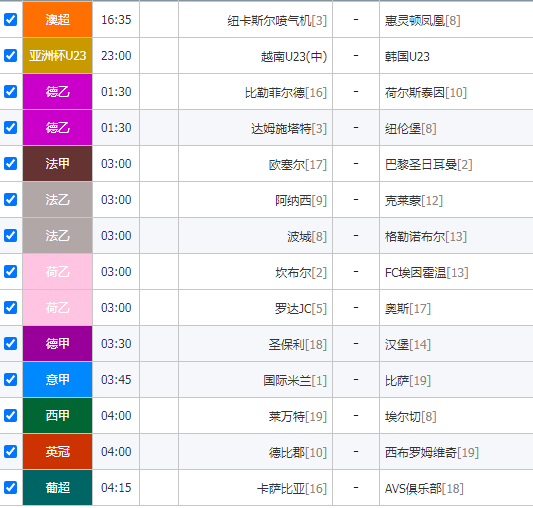
Task: Click away team 巴黎圣日耳曼[2]
Action: tap(429, 165)
